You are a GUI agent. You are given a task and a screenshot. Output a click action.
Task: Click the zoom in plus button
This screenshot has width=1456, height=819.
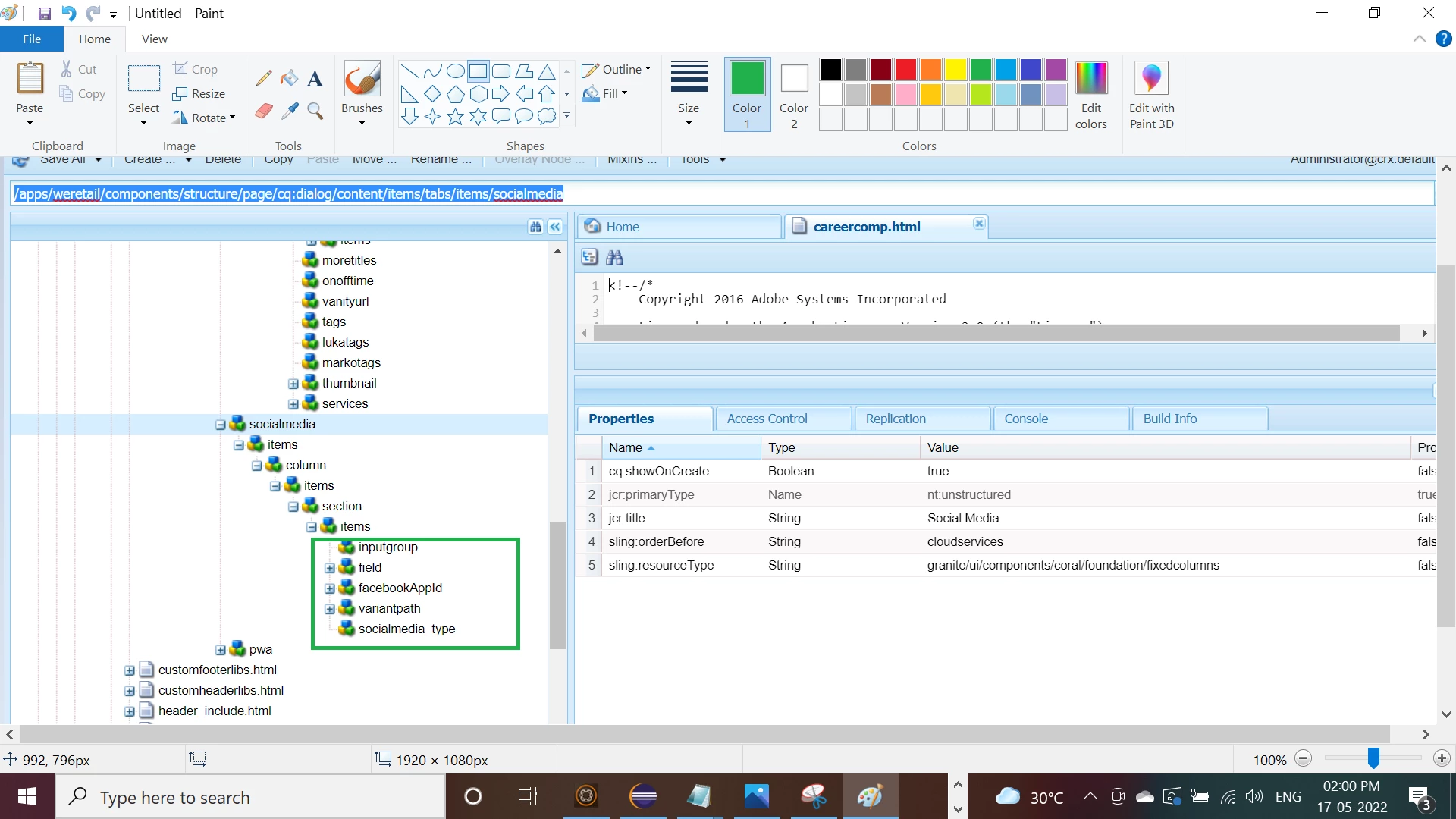(1442, 758)
